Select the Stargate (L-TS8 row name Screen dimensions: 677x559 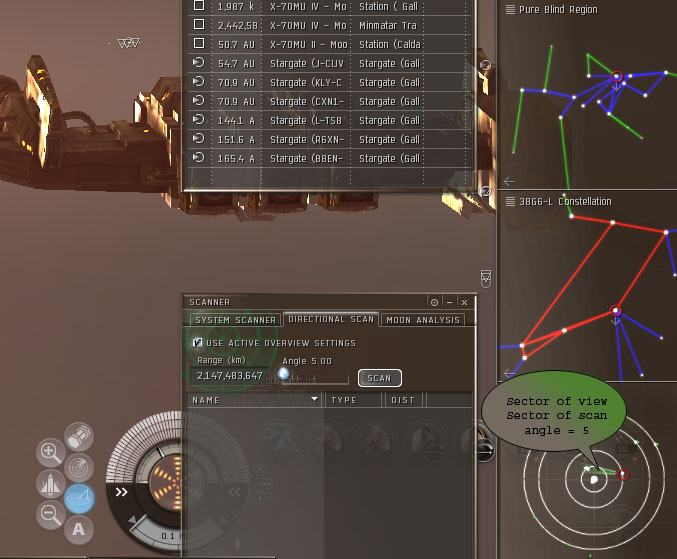306,120
